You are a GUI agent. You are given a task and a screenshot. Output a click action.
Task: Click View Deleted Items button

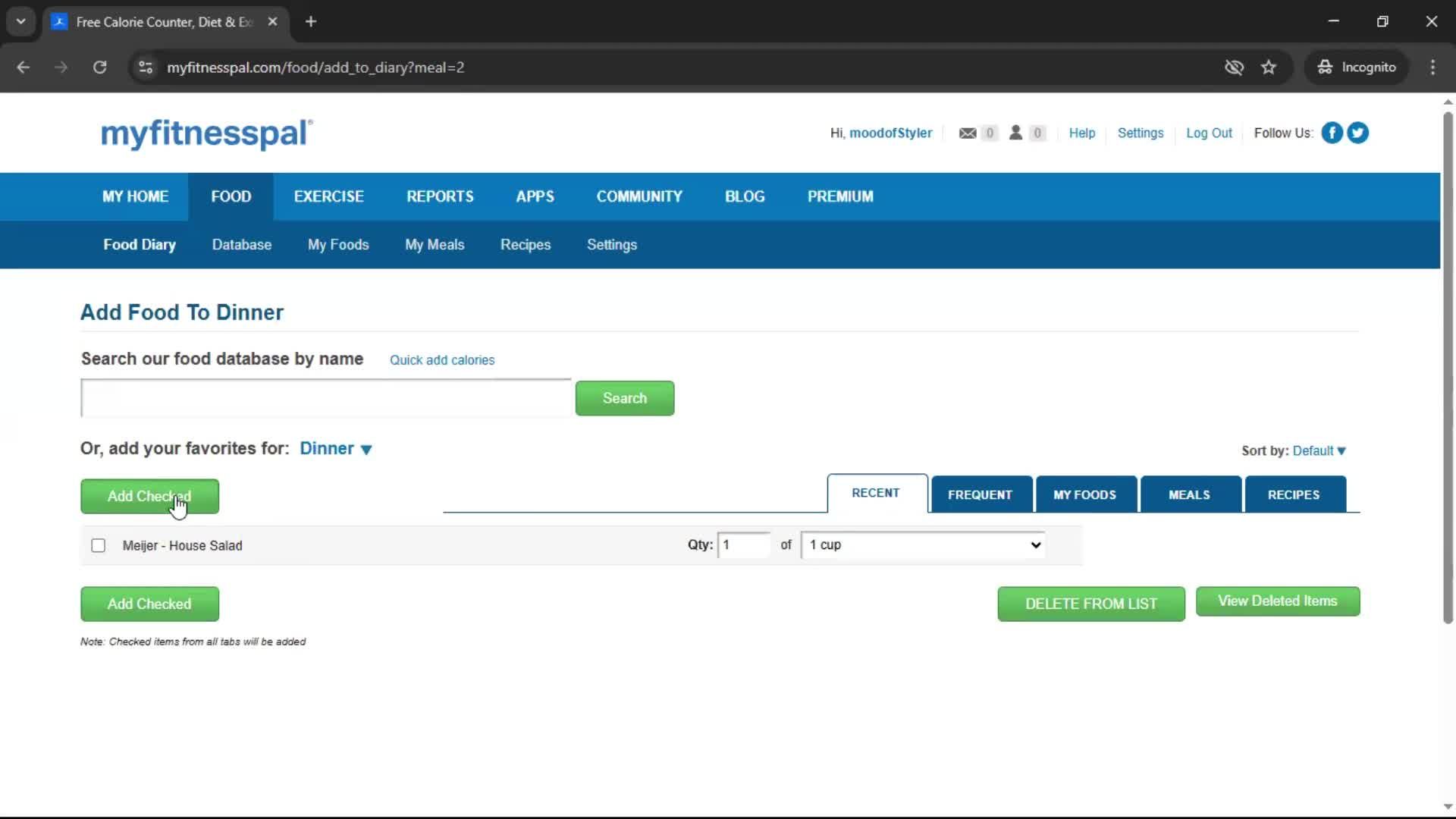click(x=1278, y=601)
